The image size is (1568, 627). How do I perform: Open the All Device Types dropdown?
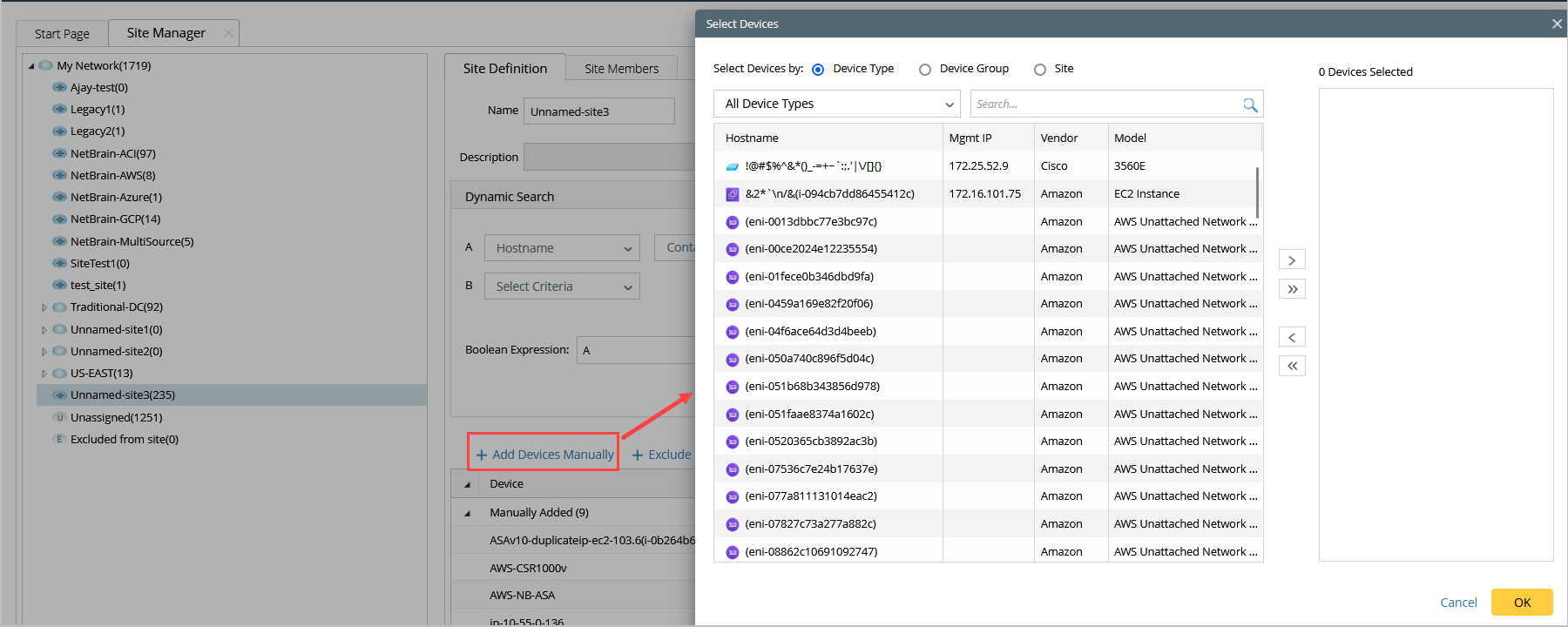pyautogui.click(x=836, y=104)
